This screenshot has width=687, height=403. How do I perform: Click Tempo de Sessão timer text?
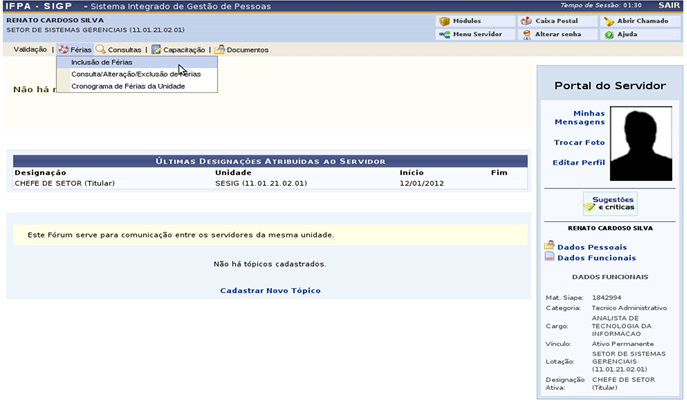coord(601,5)
